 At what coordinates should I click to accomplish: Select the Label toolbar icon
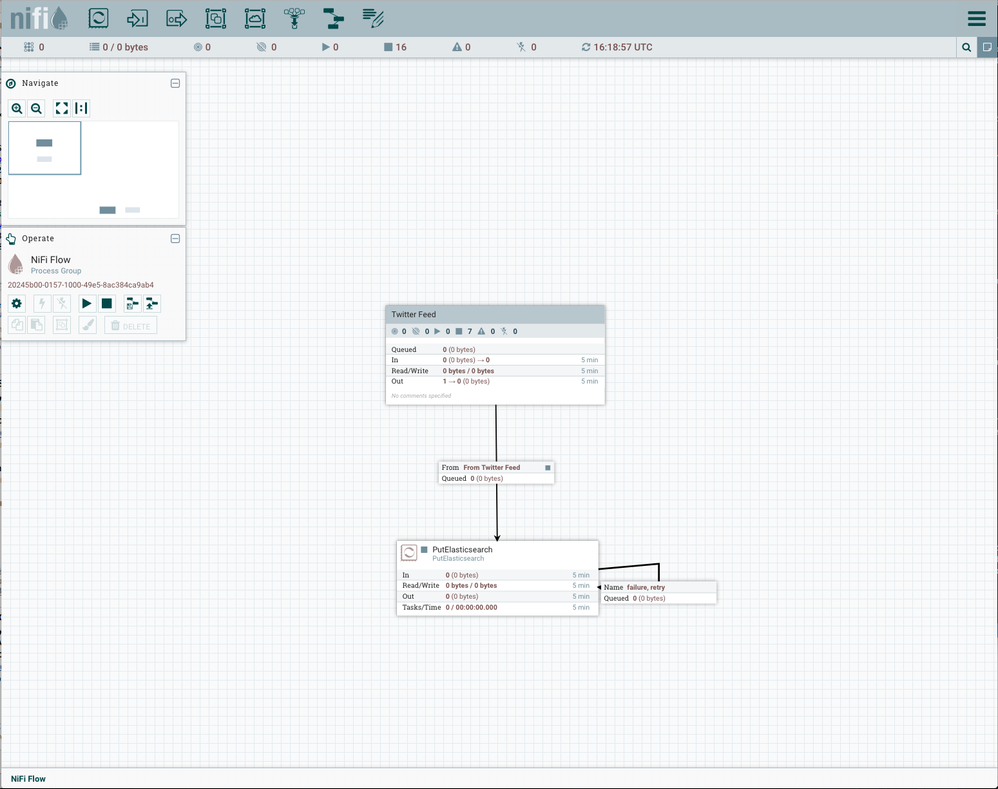coord(373,18)
